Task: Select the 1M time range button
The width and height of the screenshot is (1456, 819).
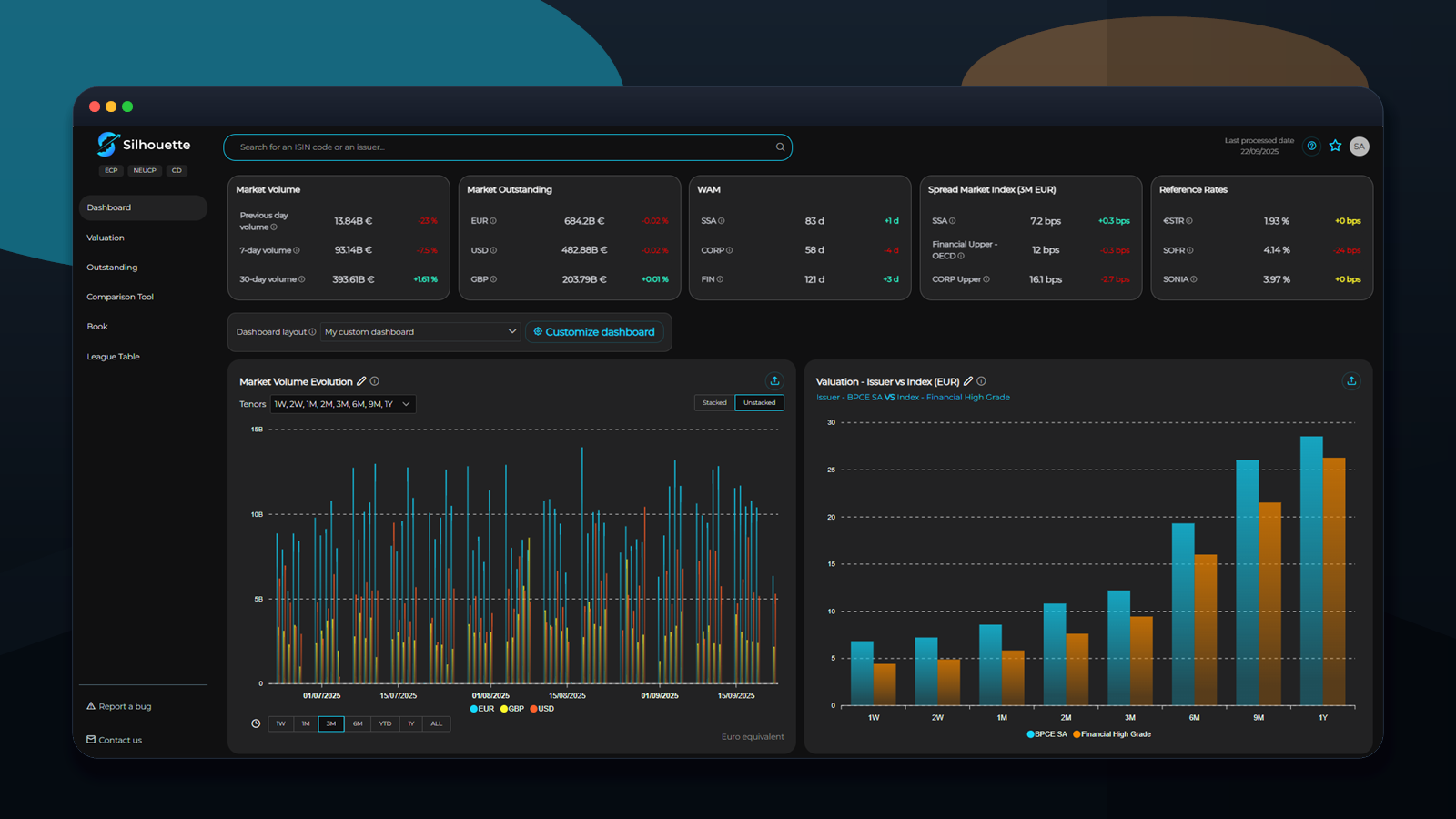Action: pos(306,723)
